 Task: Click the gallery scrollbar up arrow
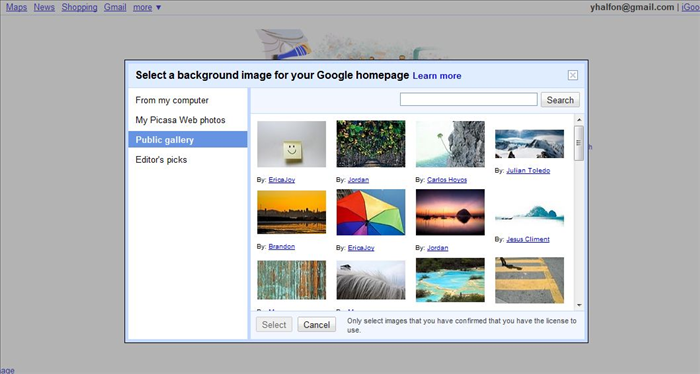[x=579, y=120]
